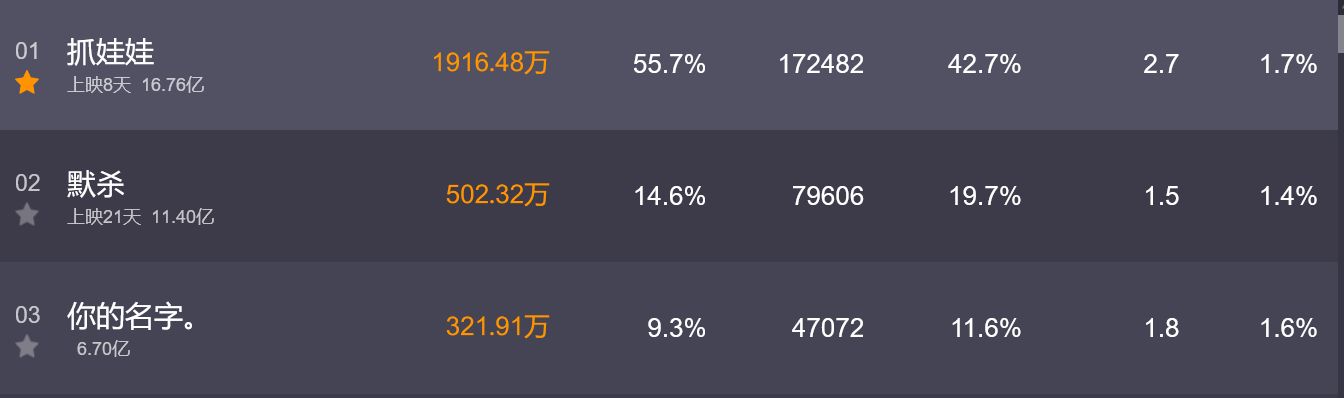The image size is (1344, 398).
Task: Click the 42.7% screening share value
Action: [x=984, y=65]
